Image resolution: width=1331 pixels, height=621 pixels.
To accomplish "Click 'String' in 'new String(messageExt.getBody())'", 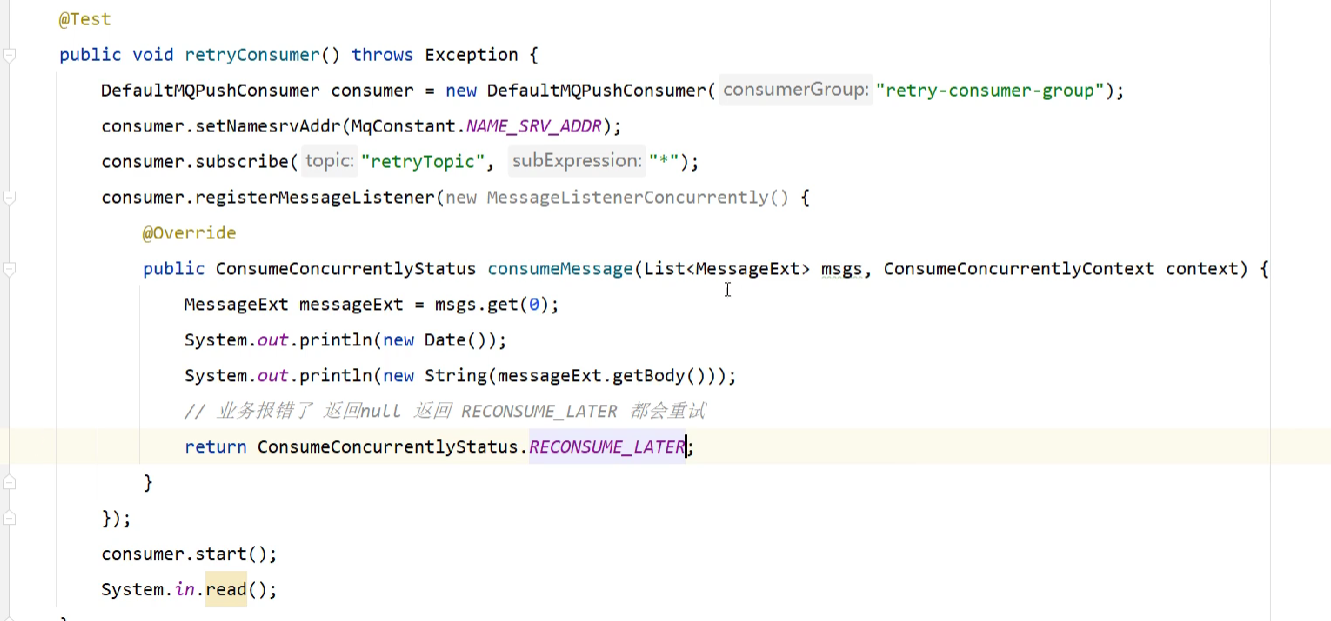I will [455, 376].
